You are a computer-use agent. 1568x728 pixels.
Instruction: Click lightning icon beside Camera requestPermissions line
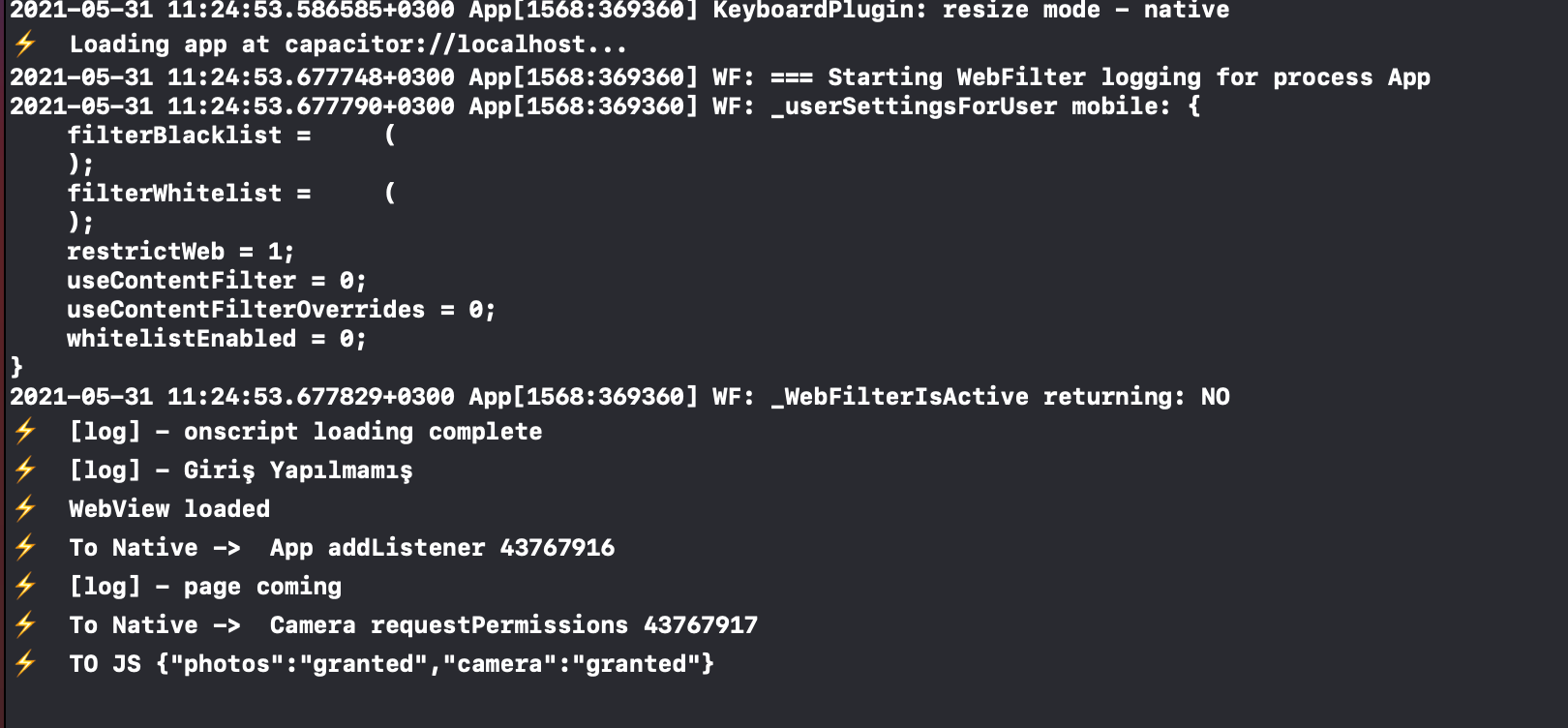click(25, 624)
